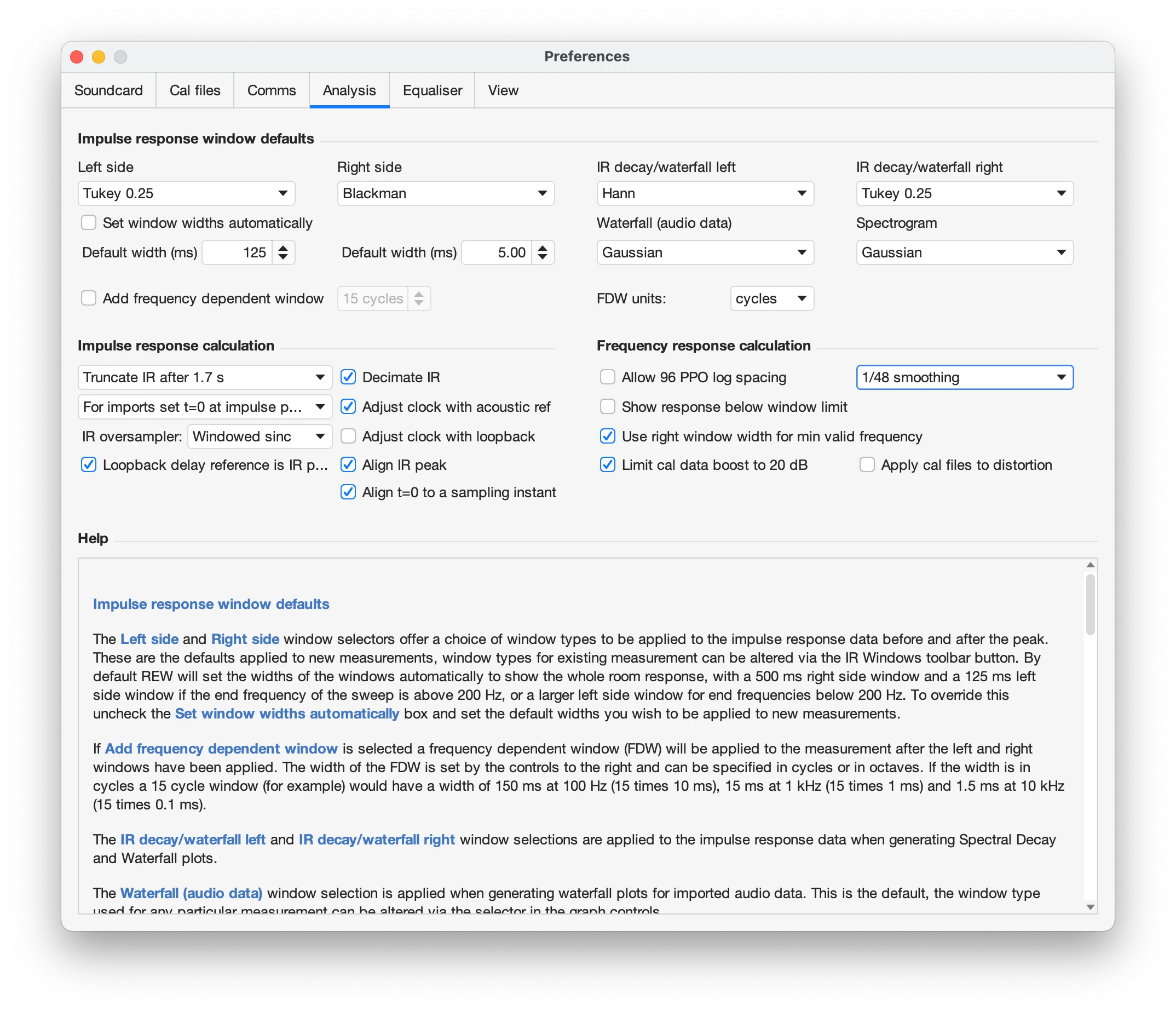Open Truncate IR after 1.7 s dropdown
Image resolution: width=1176 pixels, height=1012 pixels.
point(204,377)
